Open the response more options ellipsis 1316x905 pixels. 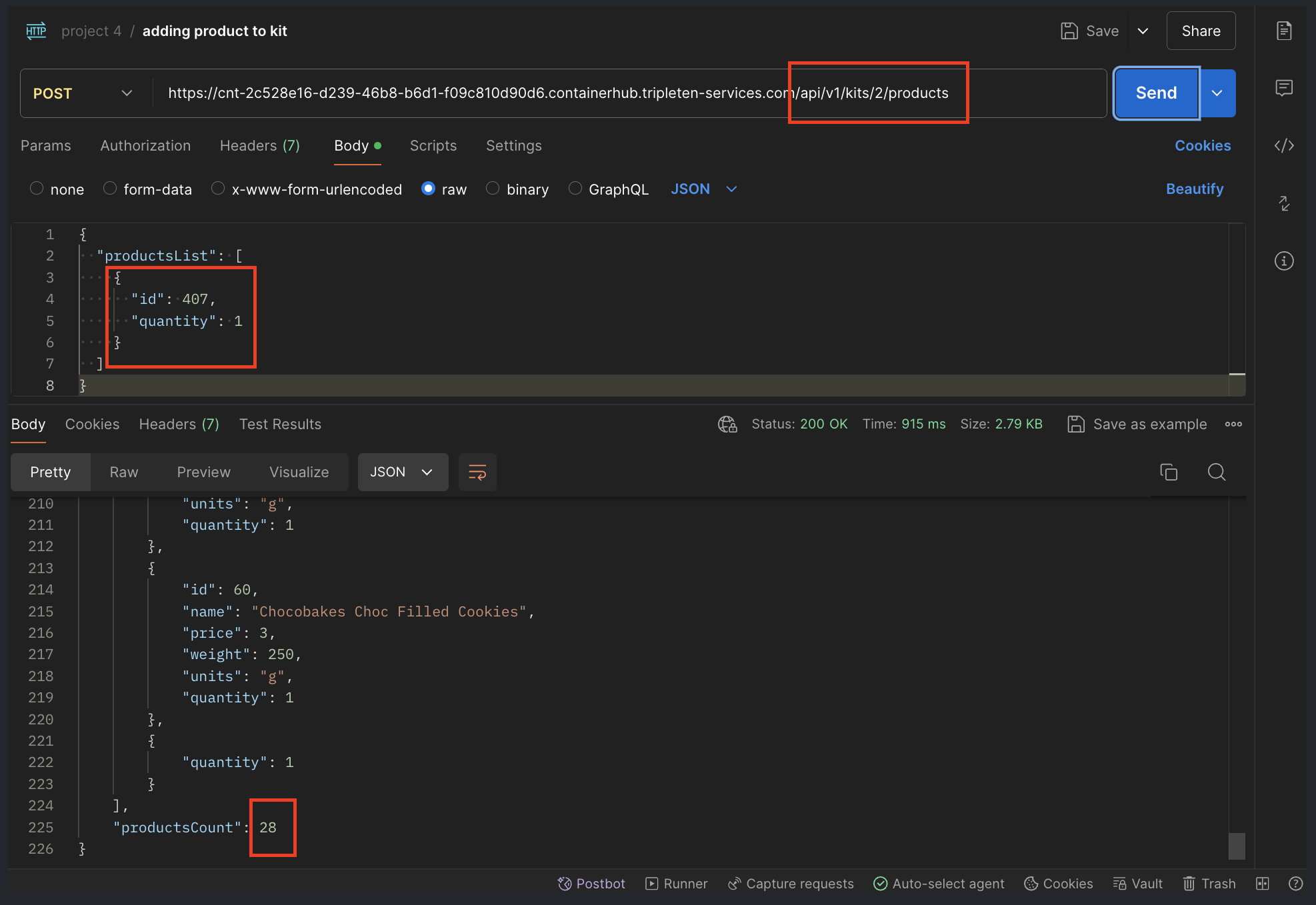tap(1233, 425)
